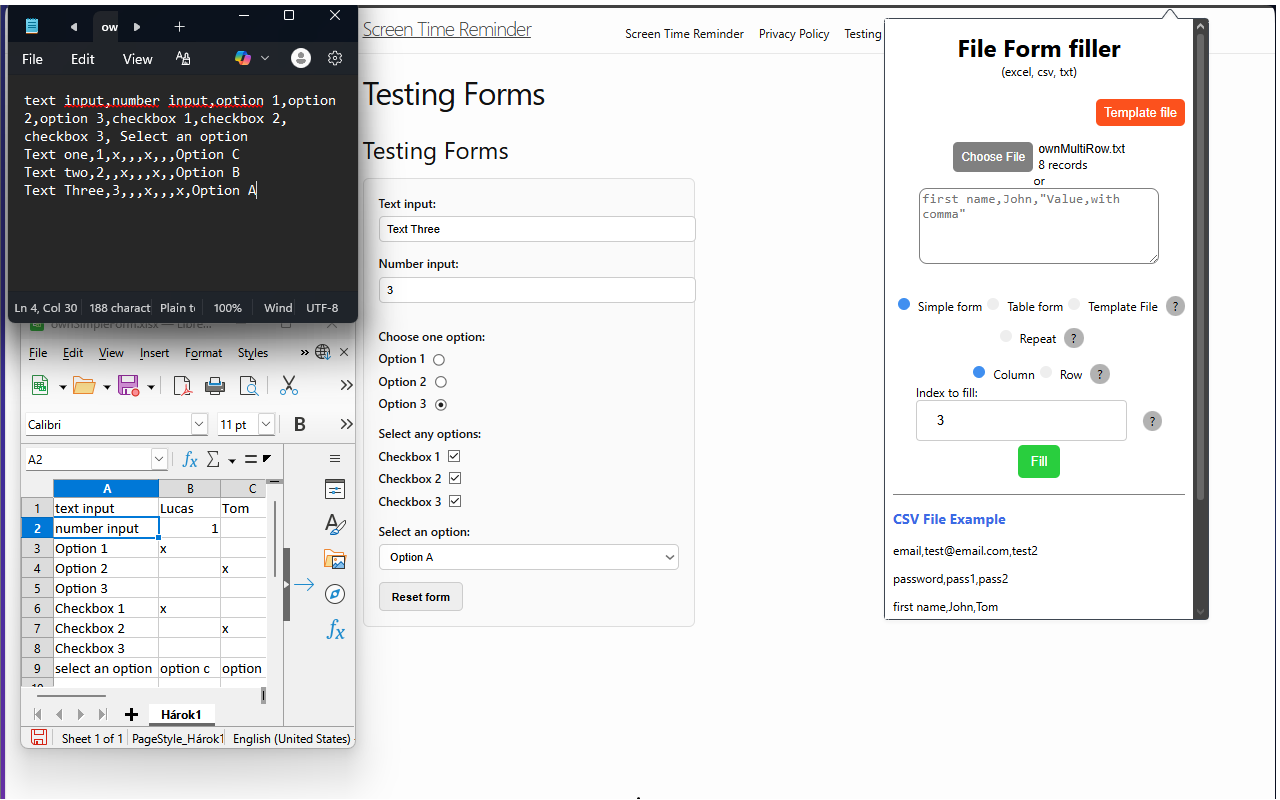
Task: Click the New spreadsheet icon in LibreOffice
Action: point(40,385)
